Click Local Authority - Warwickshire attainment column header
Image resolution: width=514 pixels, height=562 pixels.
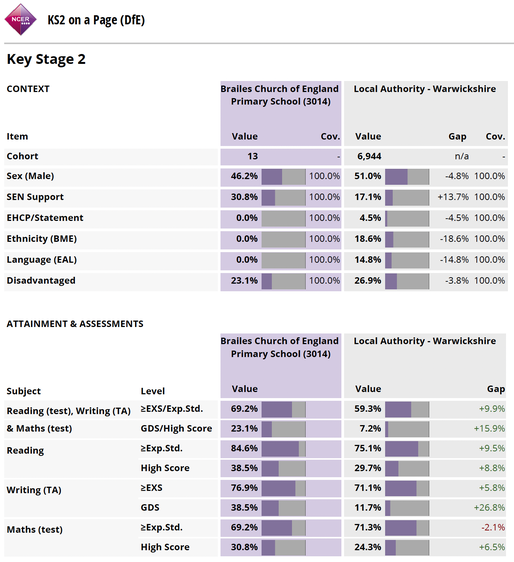pos(425,341)
